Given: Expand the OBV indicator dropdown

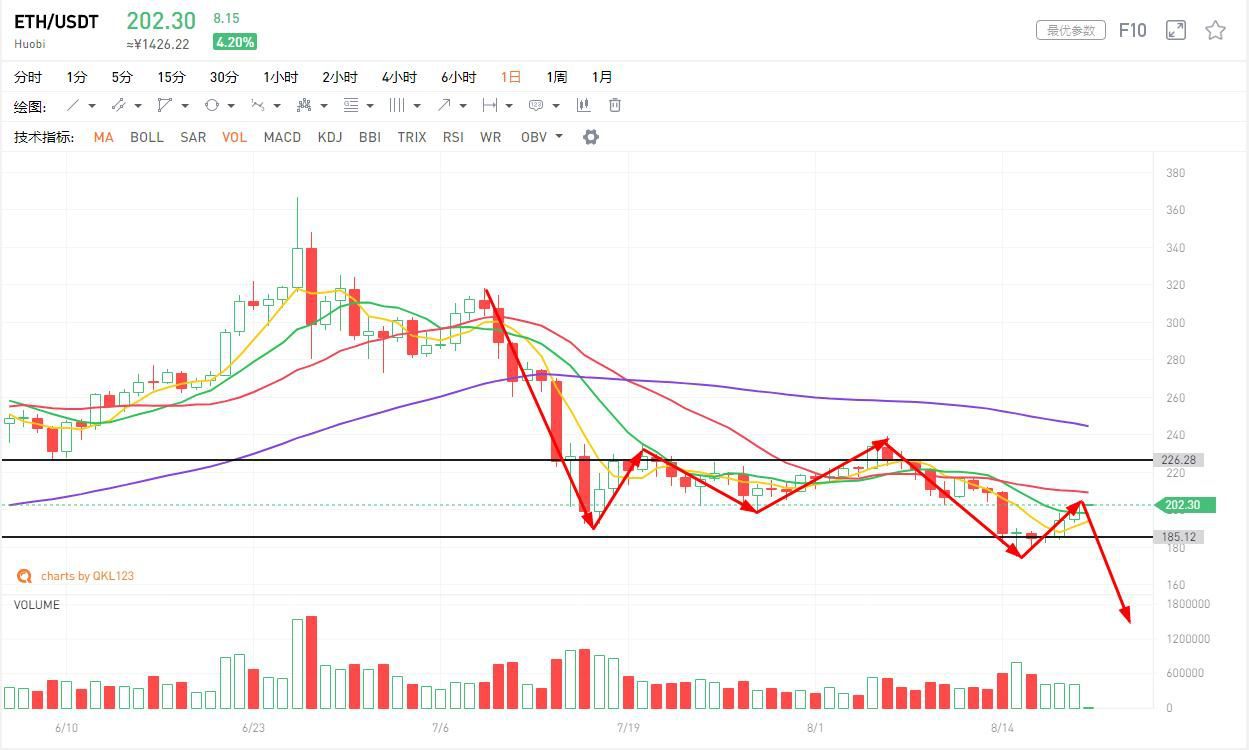Looking at the screenshot, I should [556, 137].
